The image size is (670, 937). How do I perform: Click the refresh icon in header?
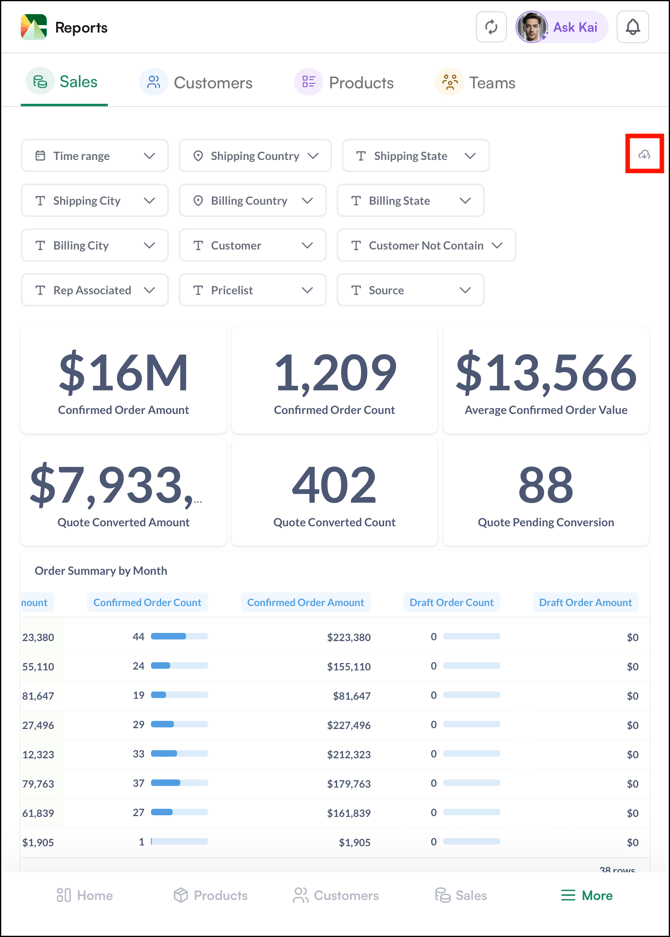[x=491, y=28]
